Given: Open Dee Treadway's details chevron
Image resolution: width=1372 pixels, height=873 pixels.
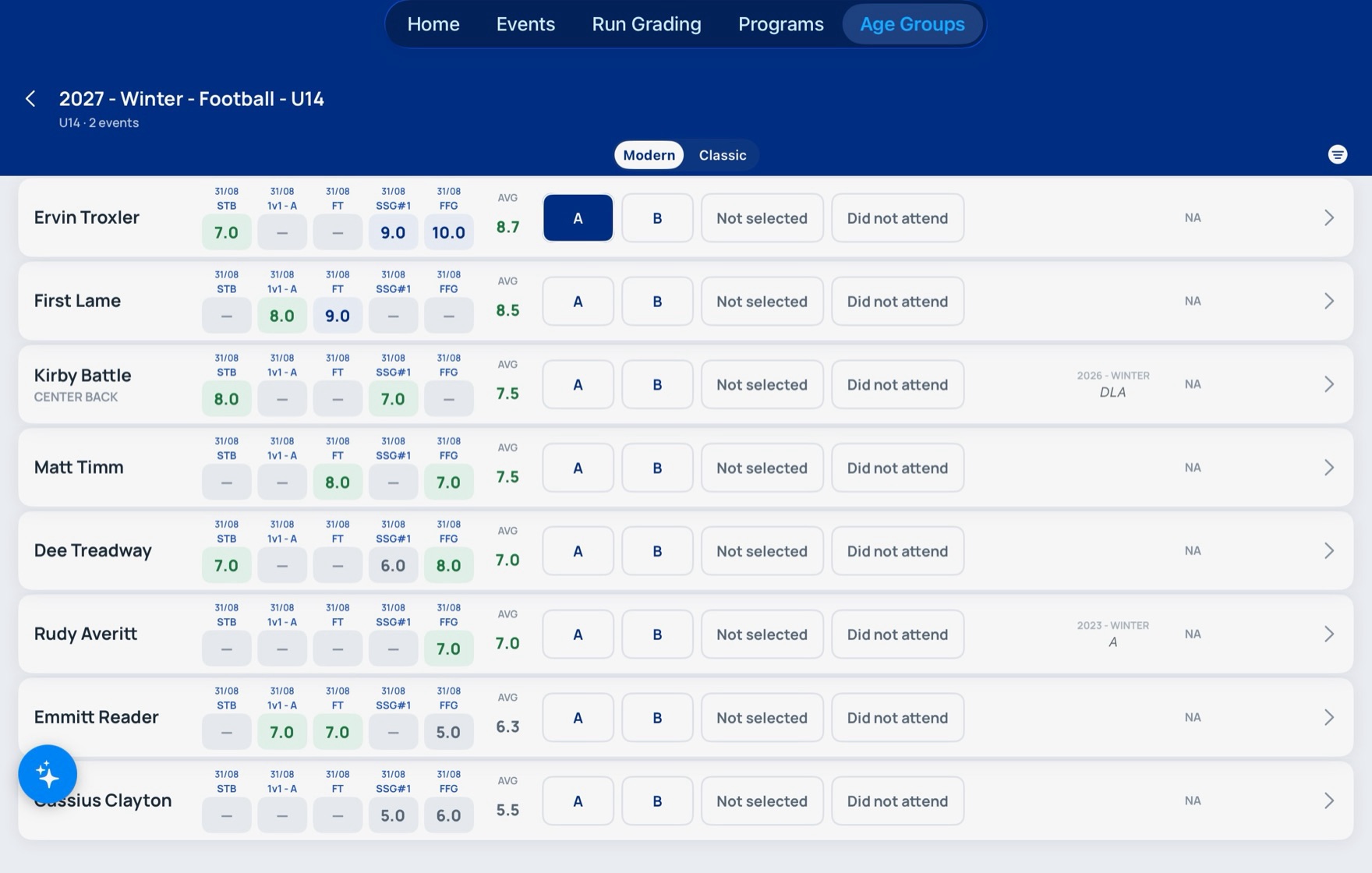Looking at the screenshot, I should click(x=1329, y=551).
